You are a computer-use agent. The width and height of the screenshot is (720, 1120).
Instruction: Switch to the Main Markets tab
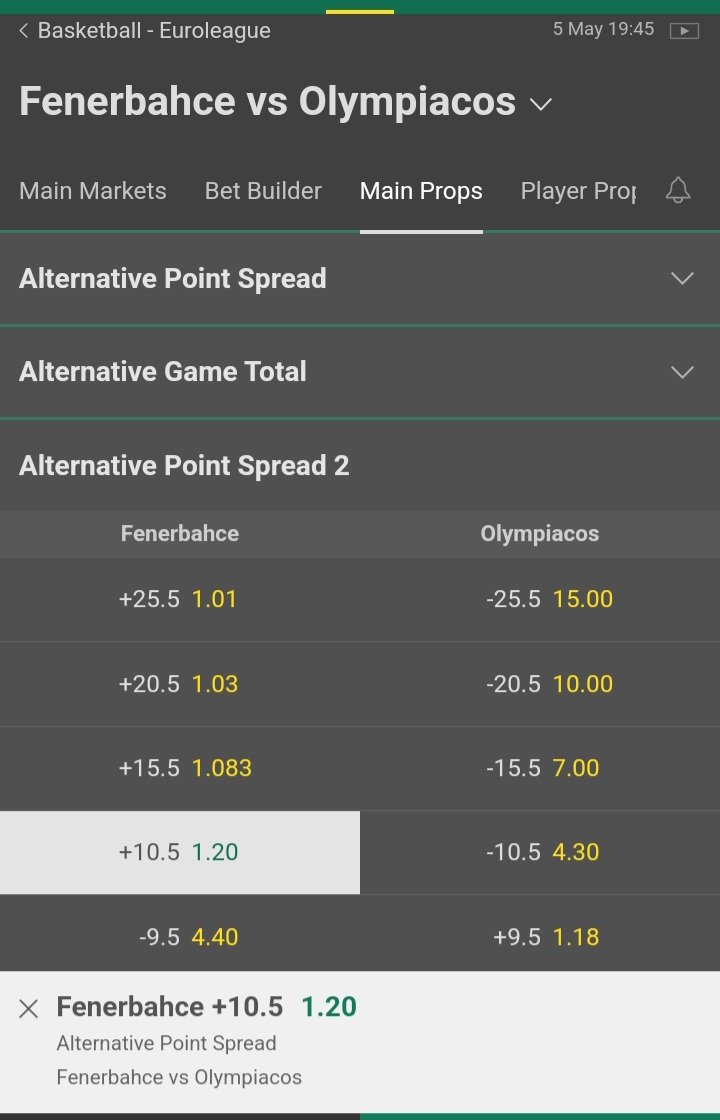coord(93,191)
